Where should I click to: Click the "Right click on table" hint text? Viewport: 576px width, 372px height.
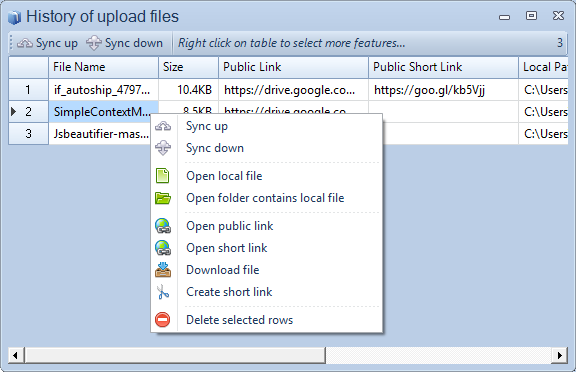(292, 43)
